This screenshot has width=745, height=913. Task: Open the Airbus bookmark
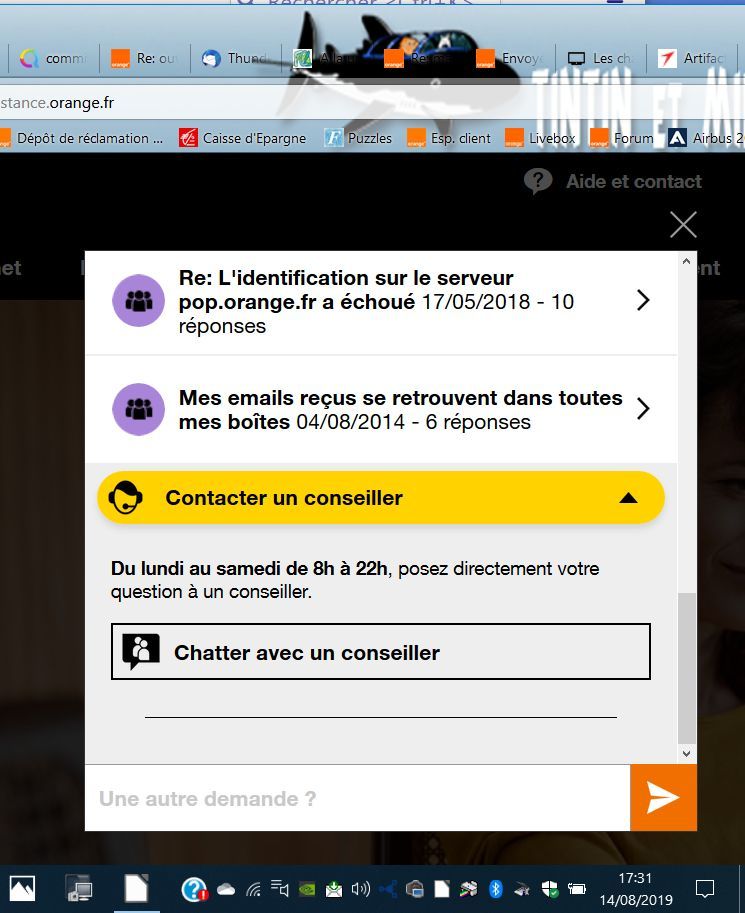(x=705, y=138)
